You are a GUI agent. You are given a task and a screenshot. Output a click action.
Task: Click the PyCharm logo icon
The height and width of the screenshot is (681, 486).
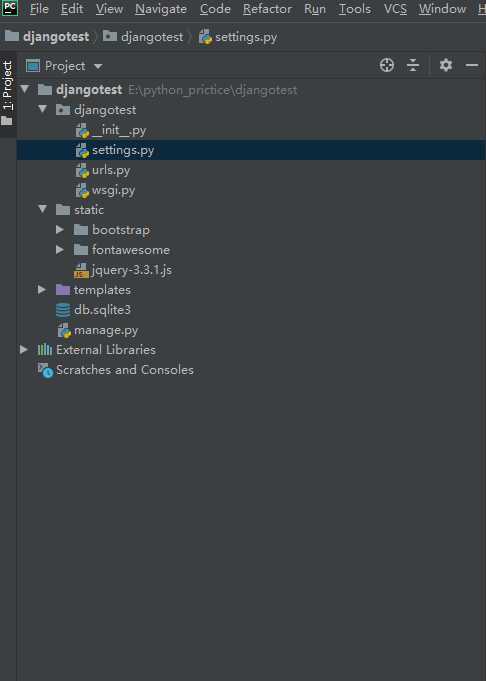(10, 8)
